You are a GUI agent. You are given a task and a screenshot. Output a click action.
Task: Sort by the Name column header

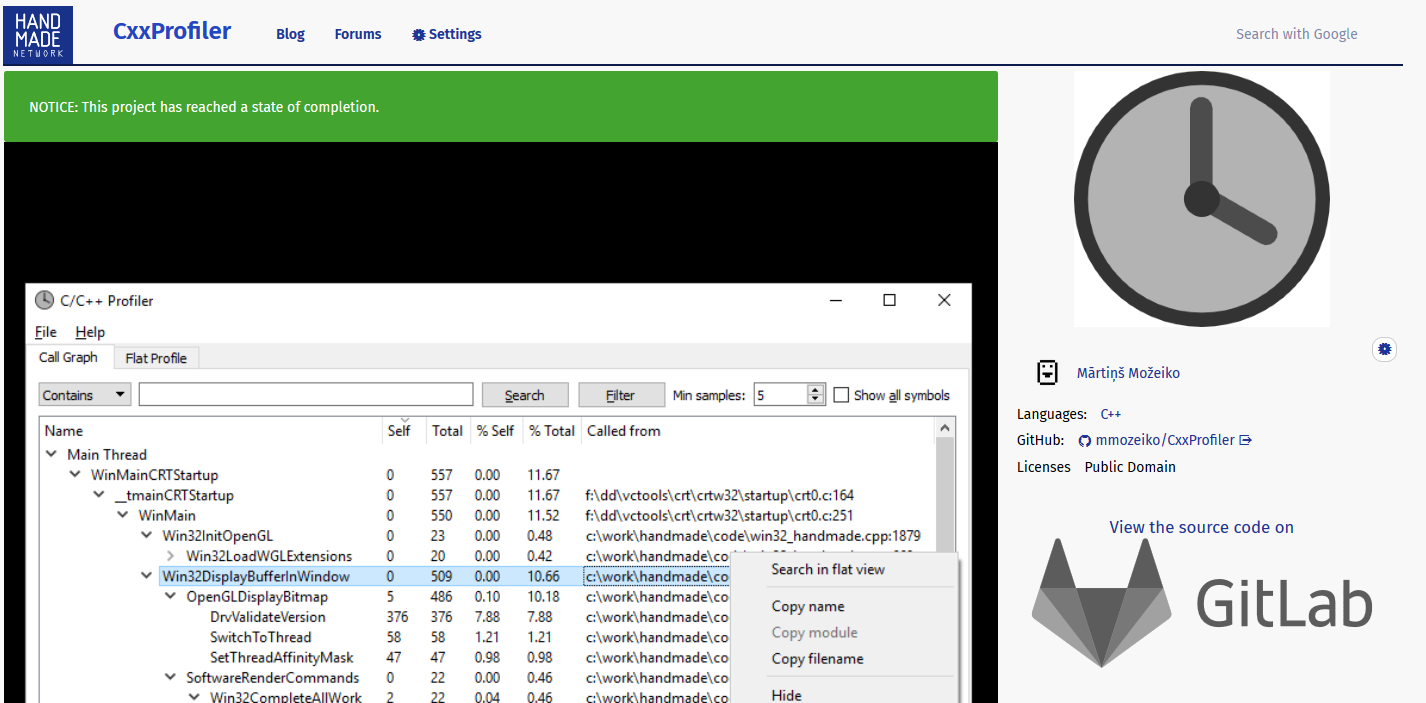pos(212,431)
